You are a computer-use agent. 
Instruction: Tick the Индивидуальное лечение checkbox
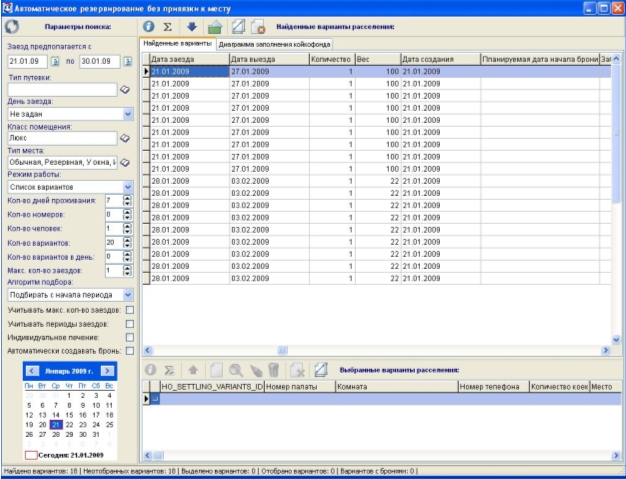pos(130,337)
